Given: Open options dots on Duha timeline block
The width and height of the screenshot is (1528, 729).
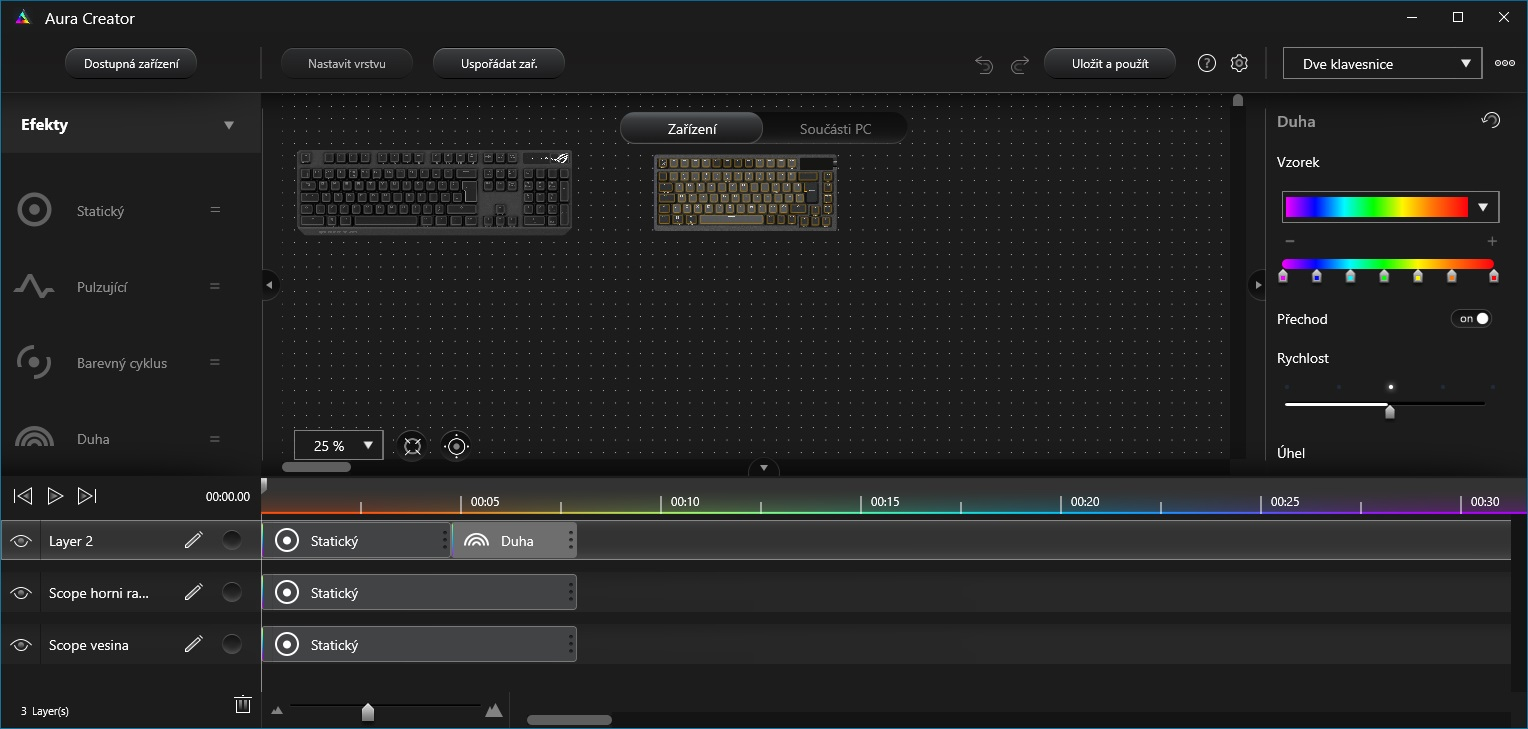Looking at the screenshot, I should 571,541.
